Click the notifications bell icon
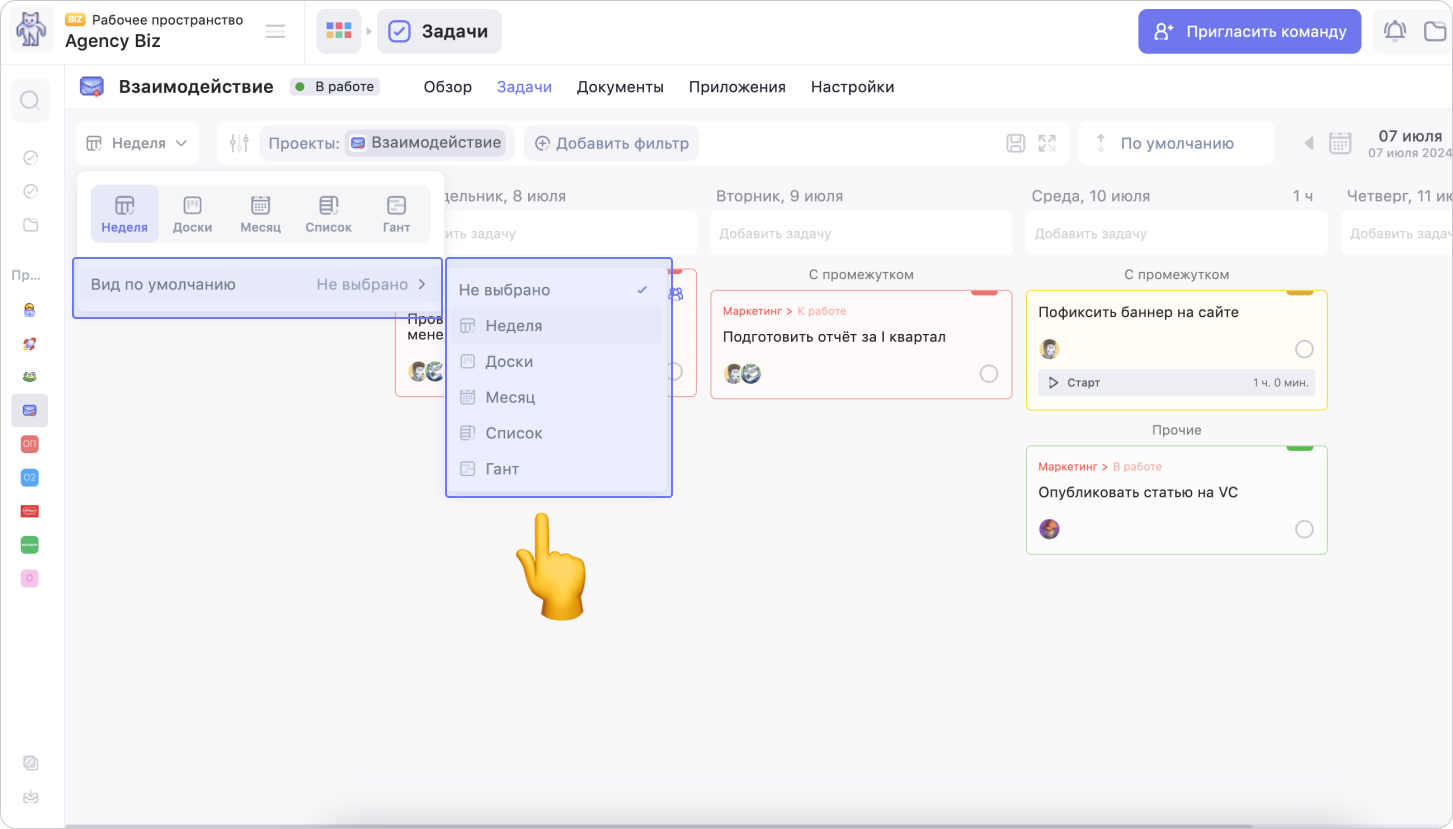The height and width of the screenshot is (829, 1453). pos(1394,31)
